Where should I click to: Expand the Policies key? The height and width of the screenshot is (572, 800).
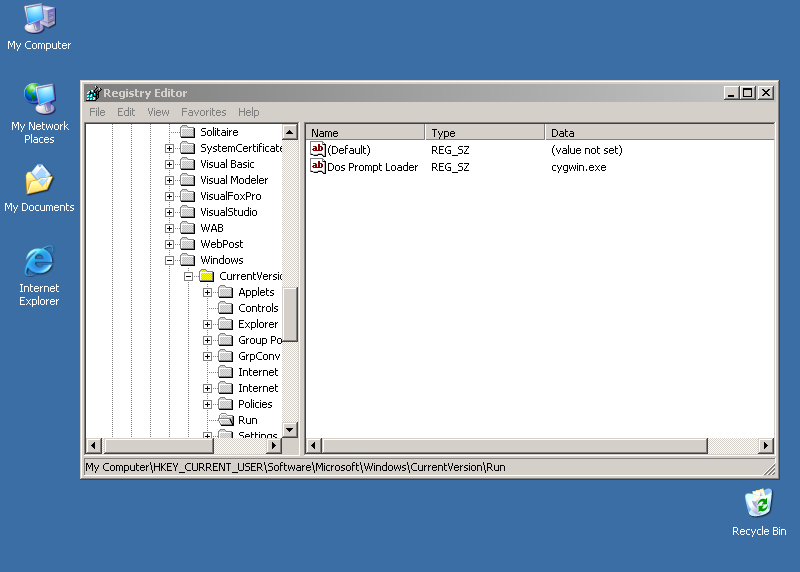click(207, 405)
